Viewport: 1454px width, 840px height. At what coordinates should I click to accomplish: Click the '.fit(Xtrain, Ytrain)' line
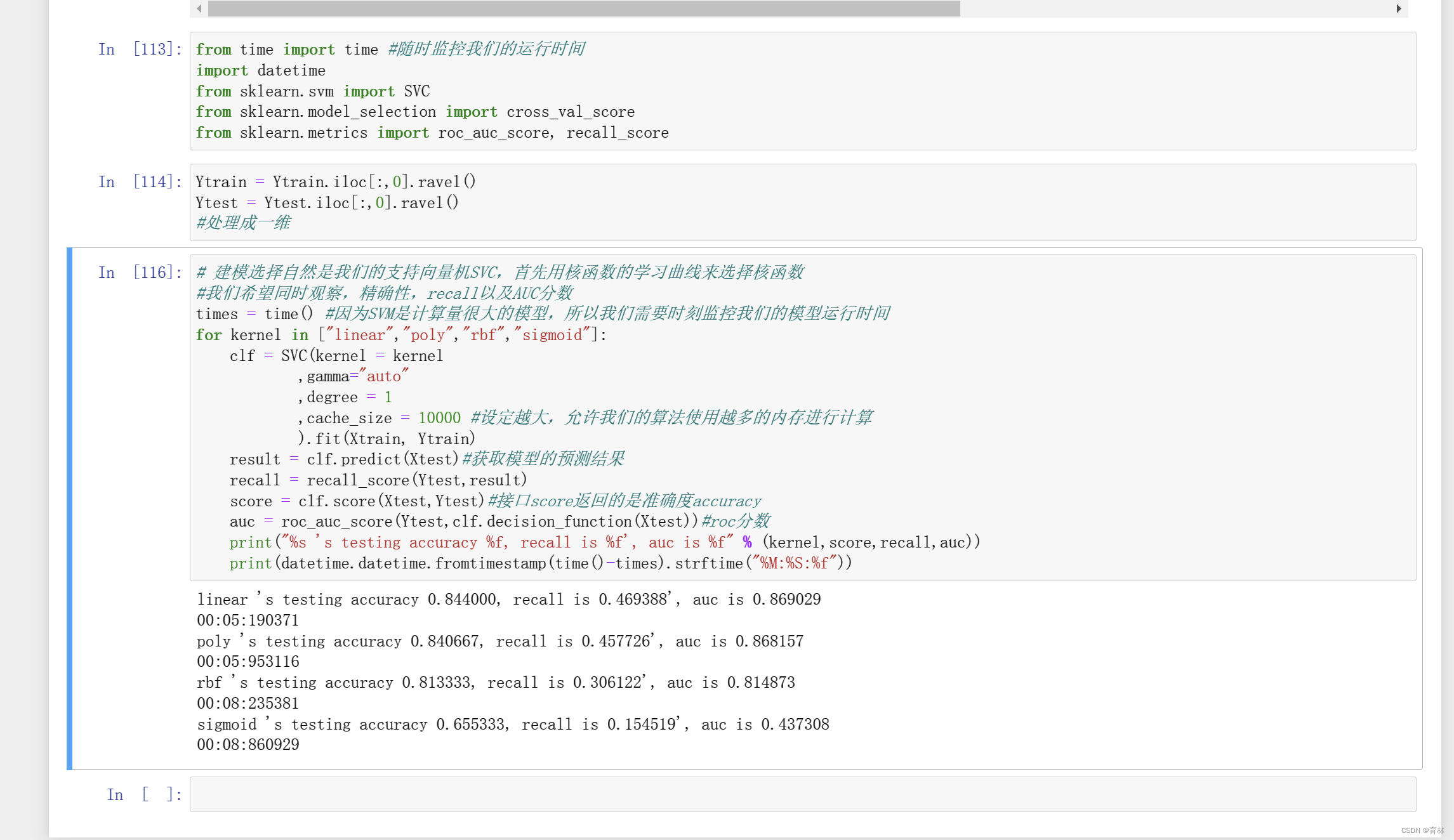(387, 439)
